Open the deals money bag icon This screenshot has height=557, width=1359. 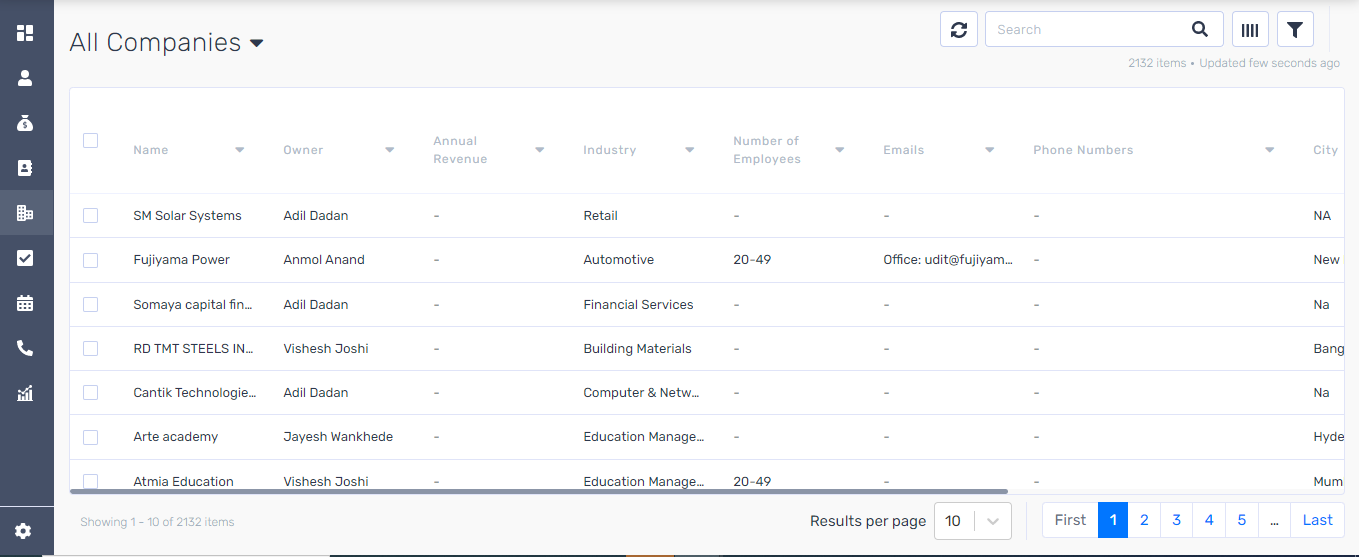tap(25, 123)
